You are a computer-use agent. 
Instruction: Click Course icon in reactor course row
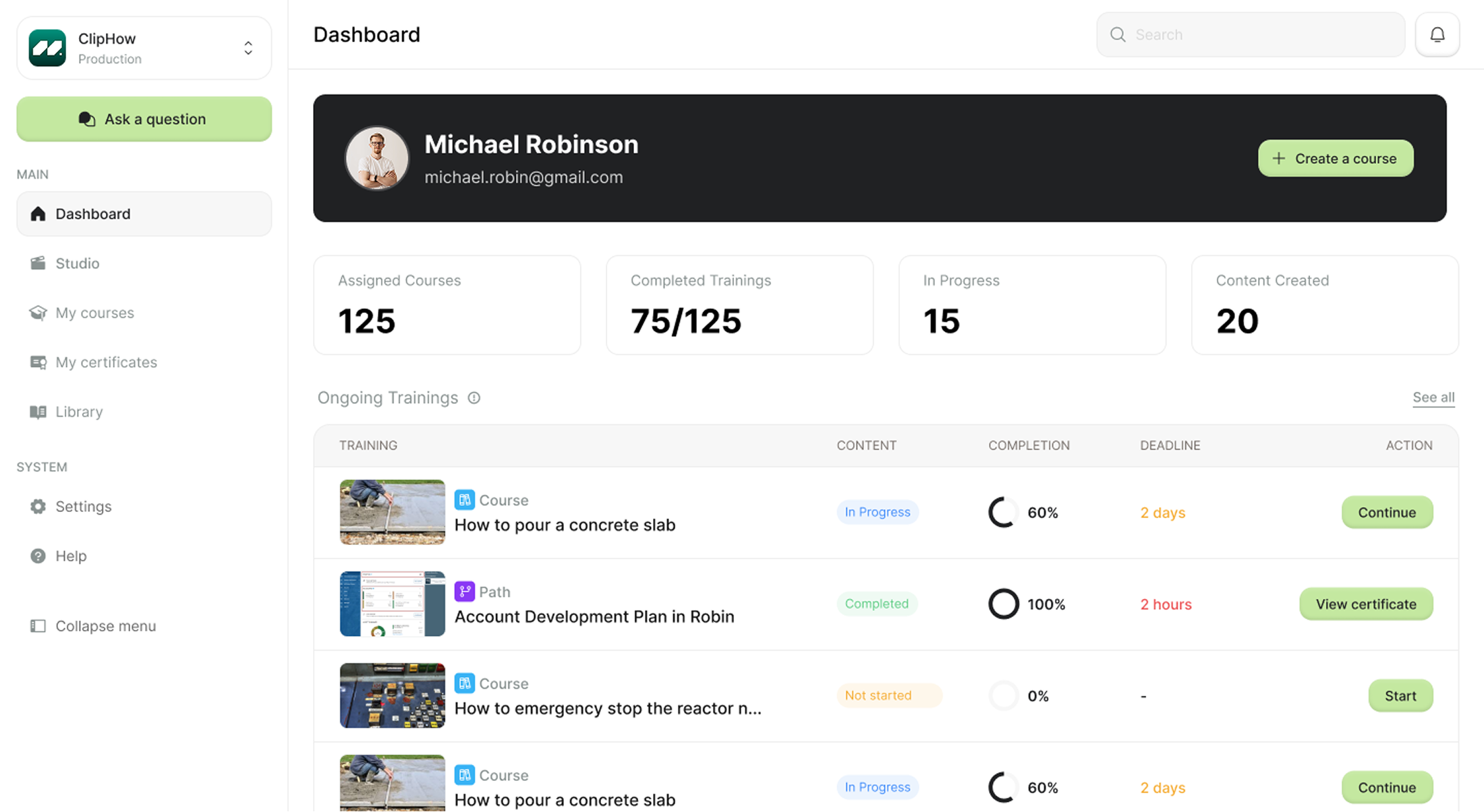[464, 683]
